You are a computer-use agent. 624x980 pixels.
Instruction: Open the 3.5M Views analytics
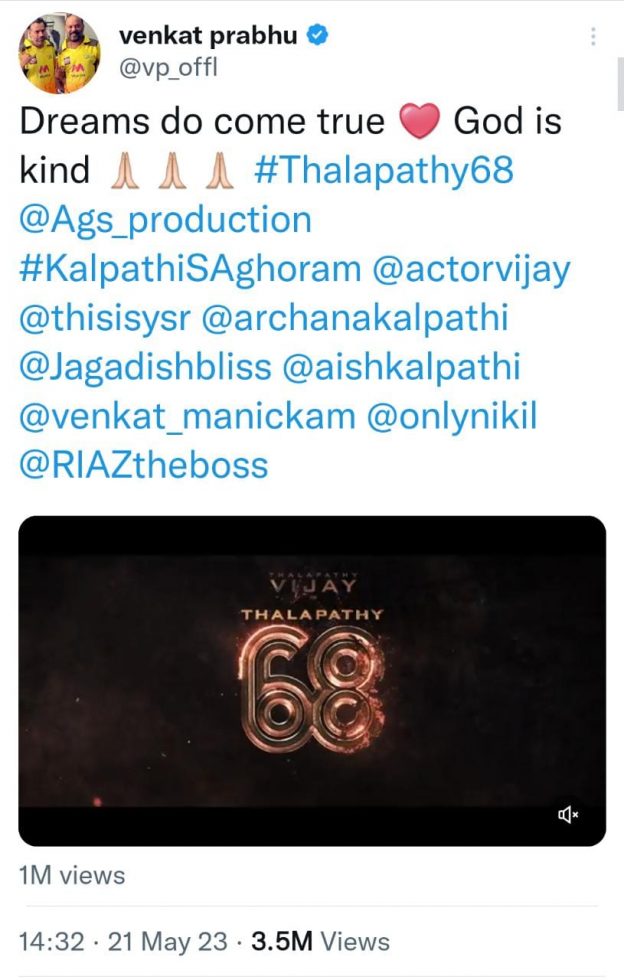[320, 941]
